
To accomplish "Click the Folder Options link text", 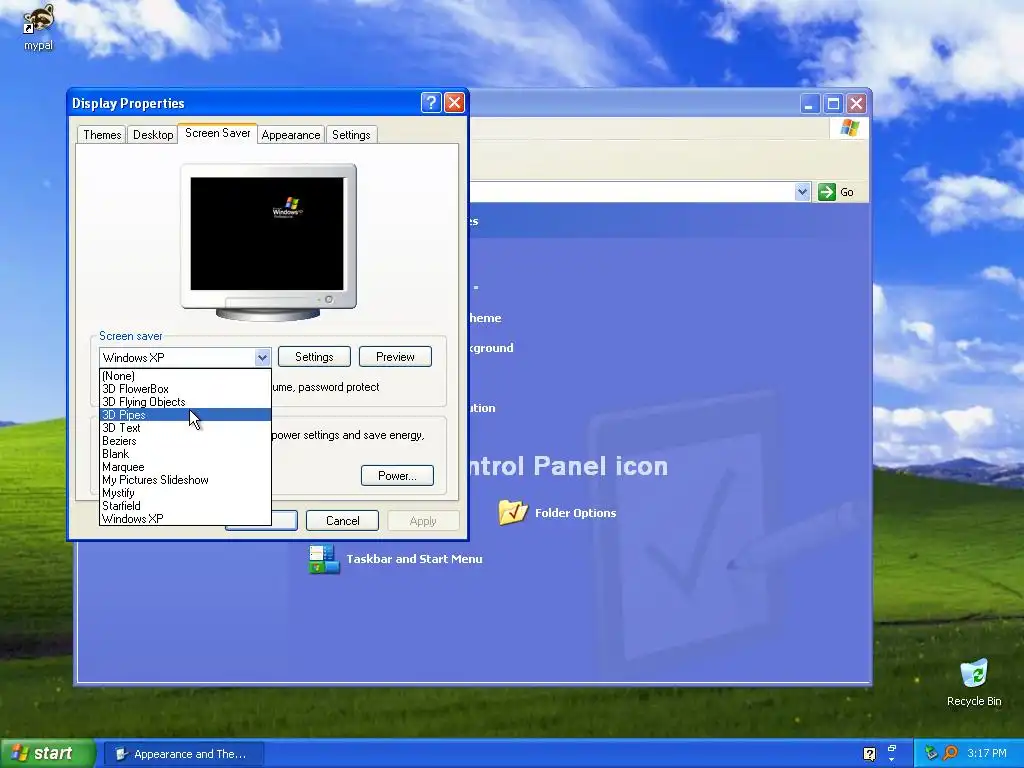I will 575,513.
